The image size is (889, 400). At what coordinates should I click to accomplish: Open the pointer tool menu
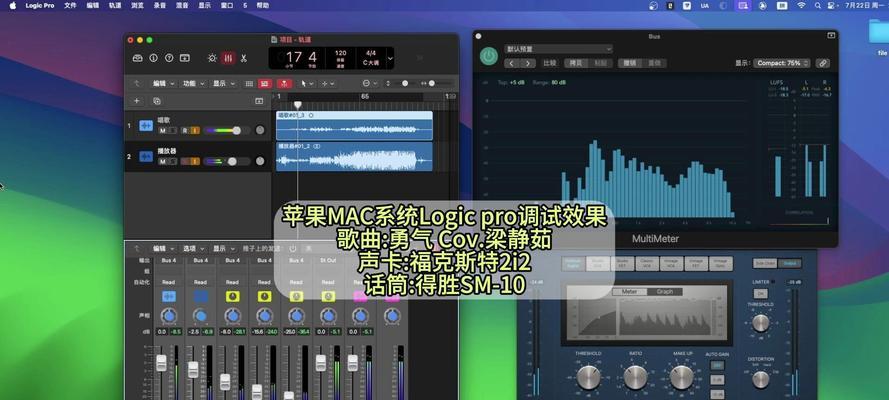[307, 83]
